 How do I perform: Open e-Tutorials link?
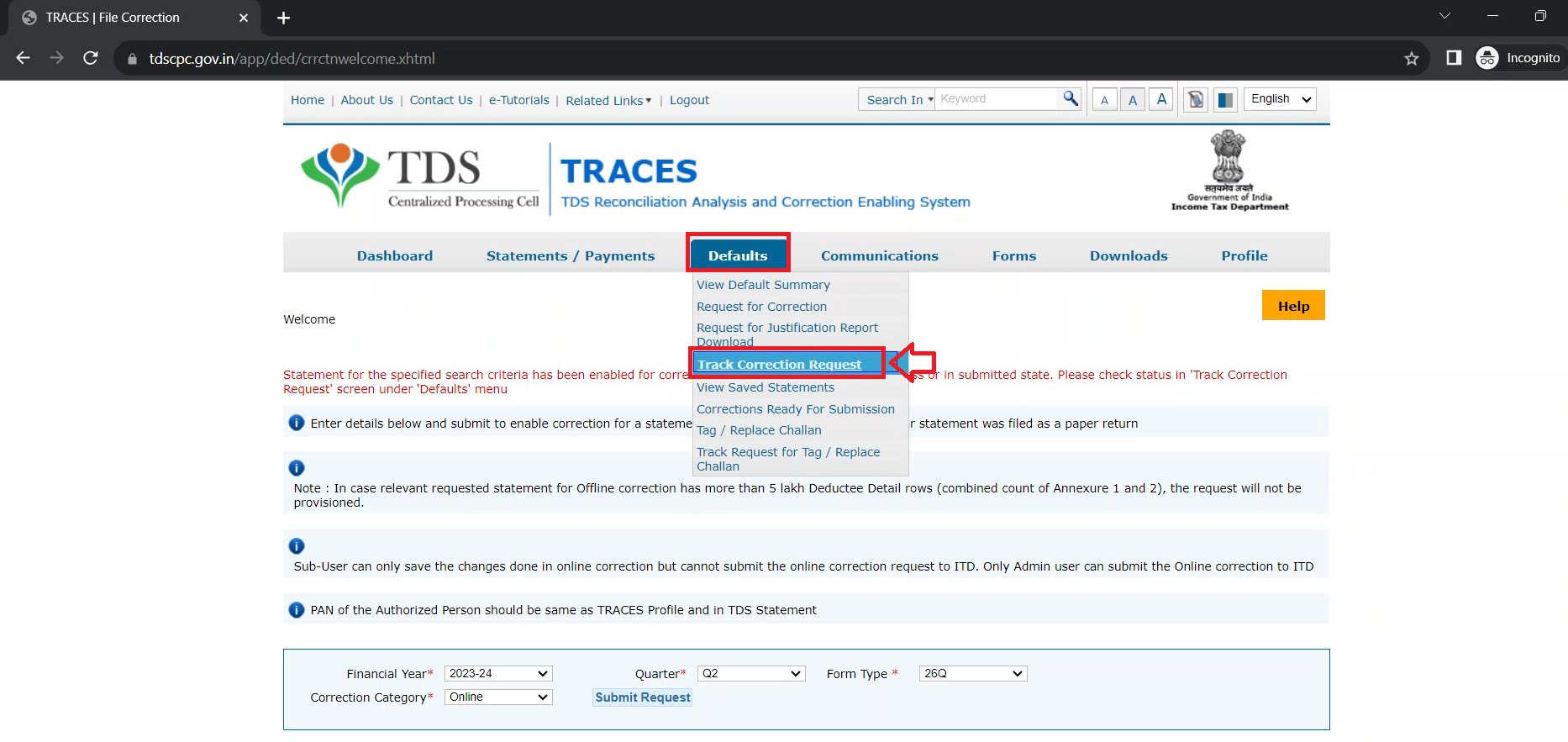coord(519,100)
